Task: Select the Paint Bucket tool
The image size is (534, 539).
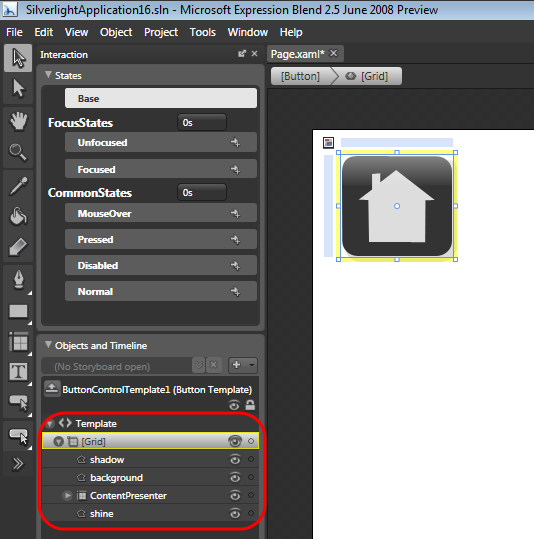Action: 18,217
